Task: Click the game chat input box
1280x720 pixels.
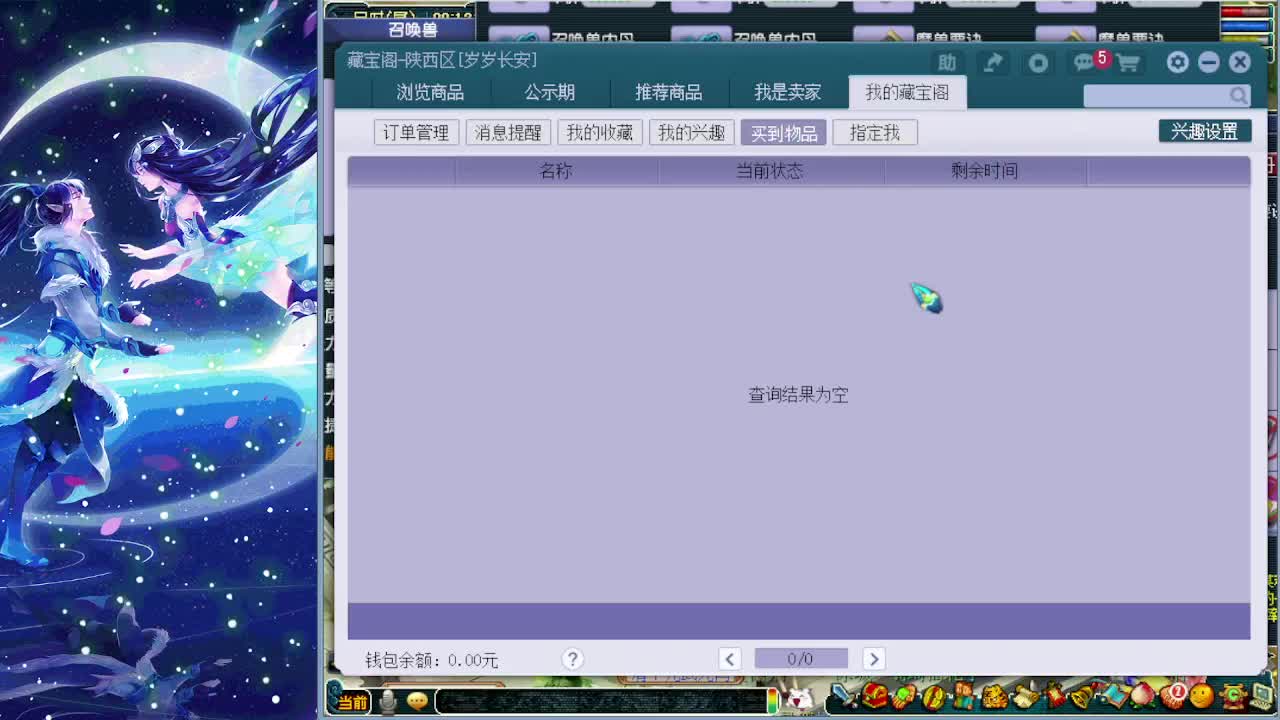Action: click(x=600, y=701)
